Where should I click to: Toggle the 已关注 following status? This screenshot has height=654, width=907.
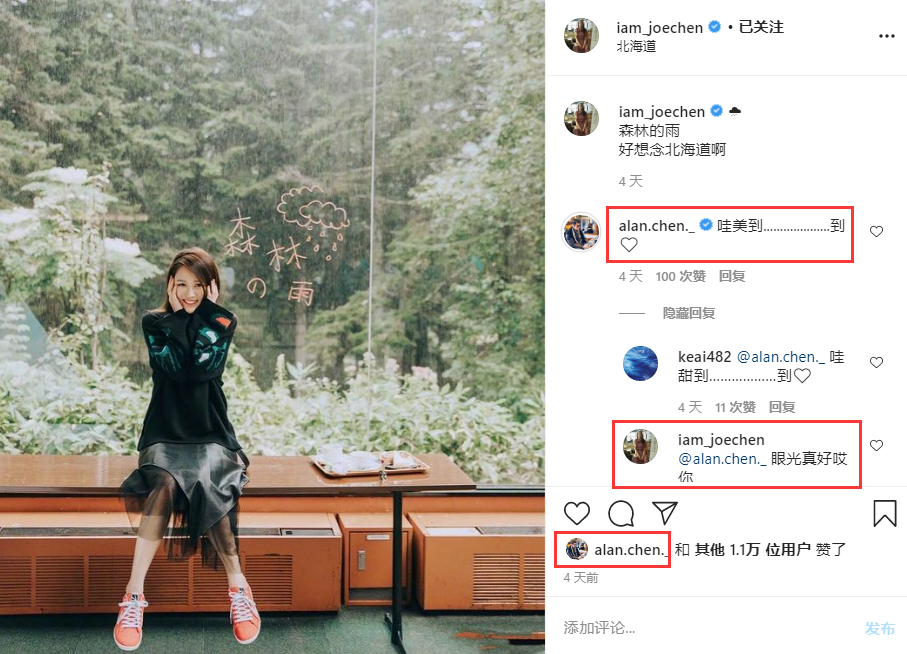tap(761, 27)
